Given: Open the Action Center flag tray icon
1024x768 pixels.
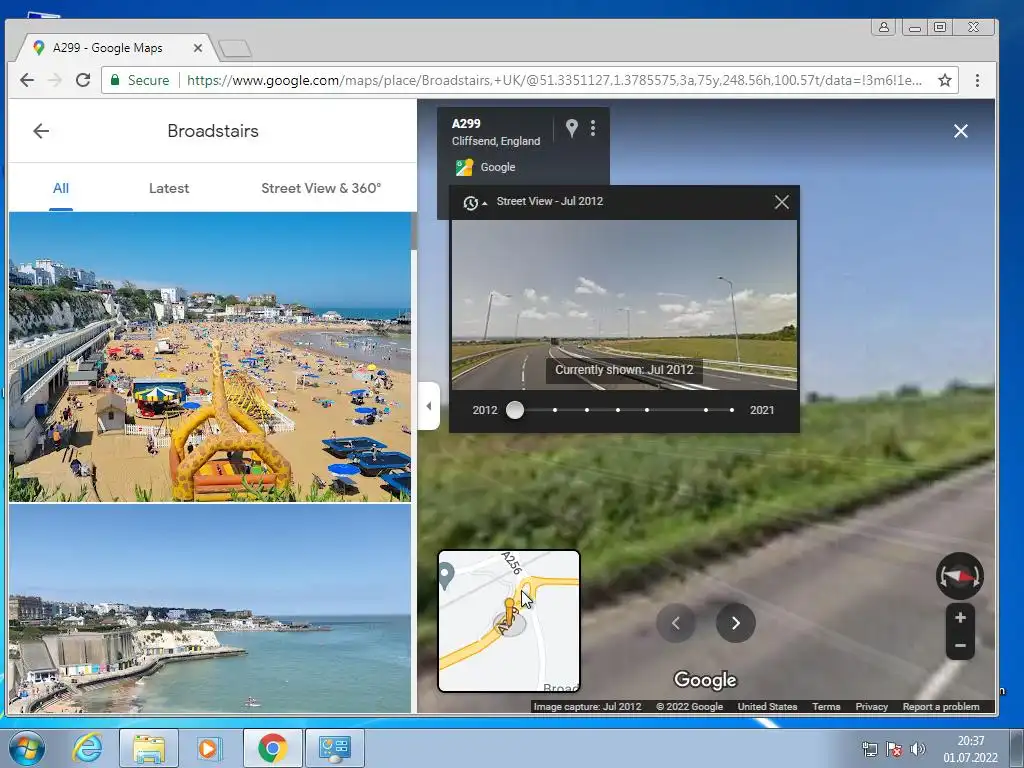Looking at the screenshot, I should coord(894,748).
